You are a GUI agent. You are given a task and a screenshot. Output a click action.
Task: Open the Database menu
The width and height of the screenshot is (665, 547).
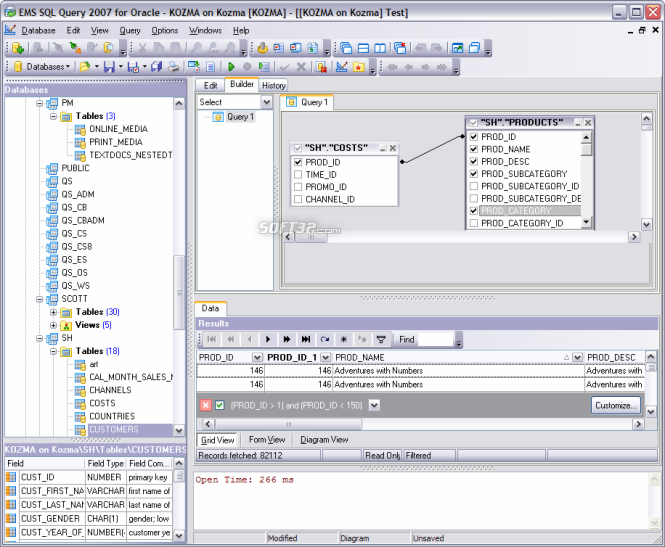38,31
